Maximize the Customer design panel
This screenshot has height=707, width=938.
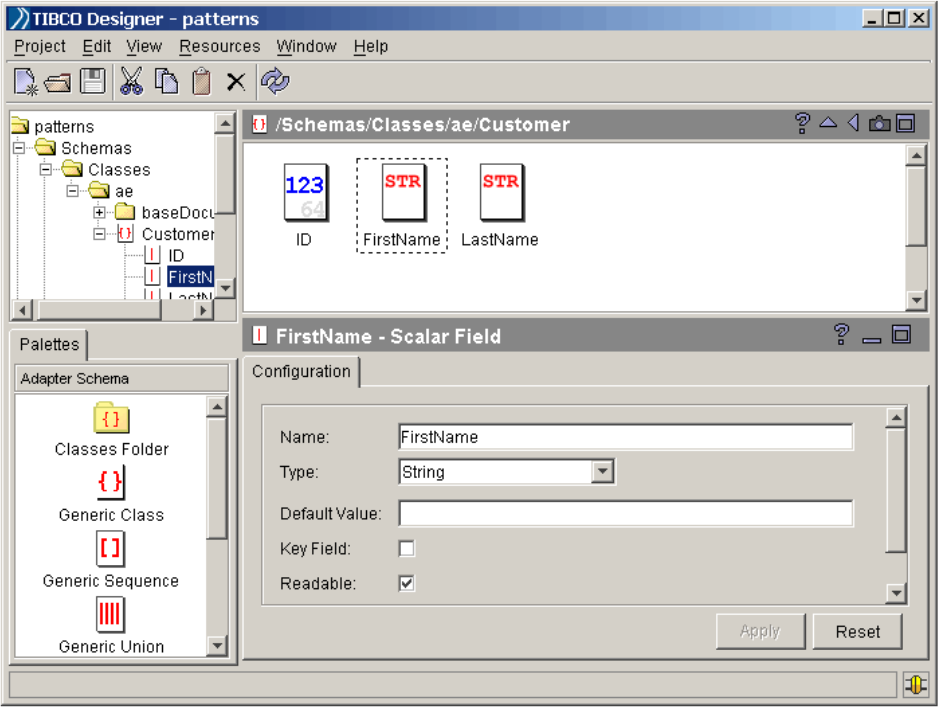pos(906,123)
